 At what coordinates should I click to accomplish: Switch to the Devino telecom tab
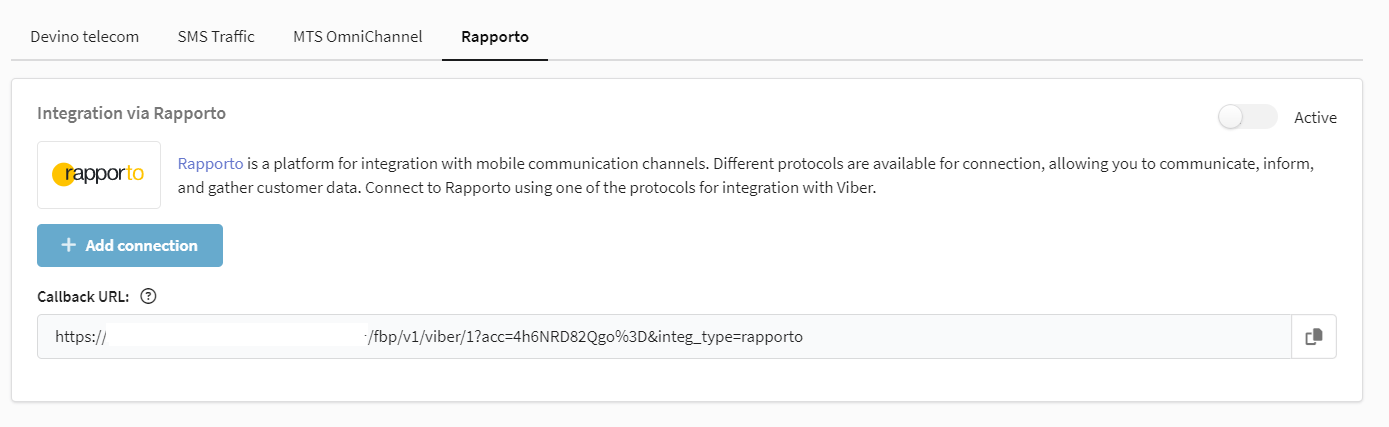(x=85, y=37)
